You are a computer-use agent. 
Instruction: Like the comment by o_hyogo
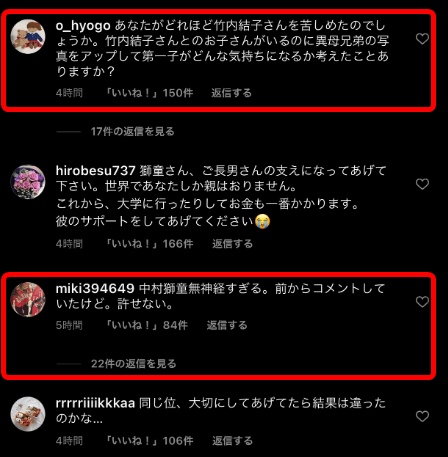point(422,39)
